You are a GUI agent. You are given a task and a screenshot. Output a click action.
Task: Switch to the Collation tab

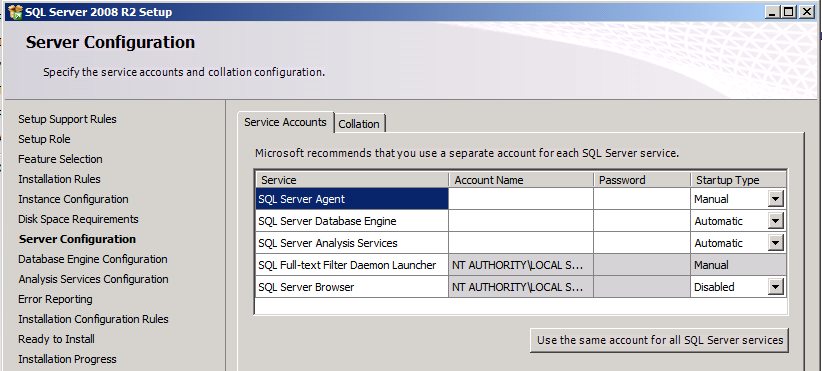359,124
